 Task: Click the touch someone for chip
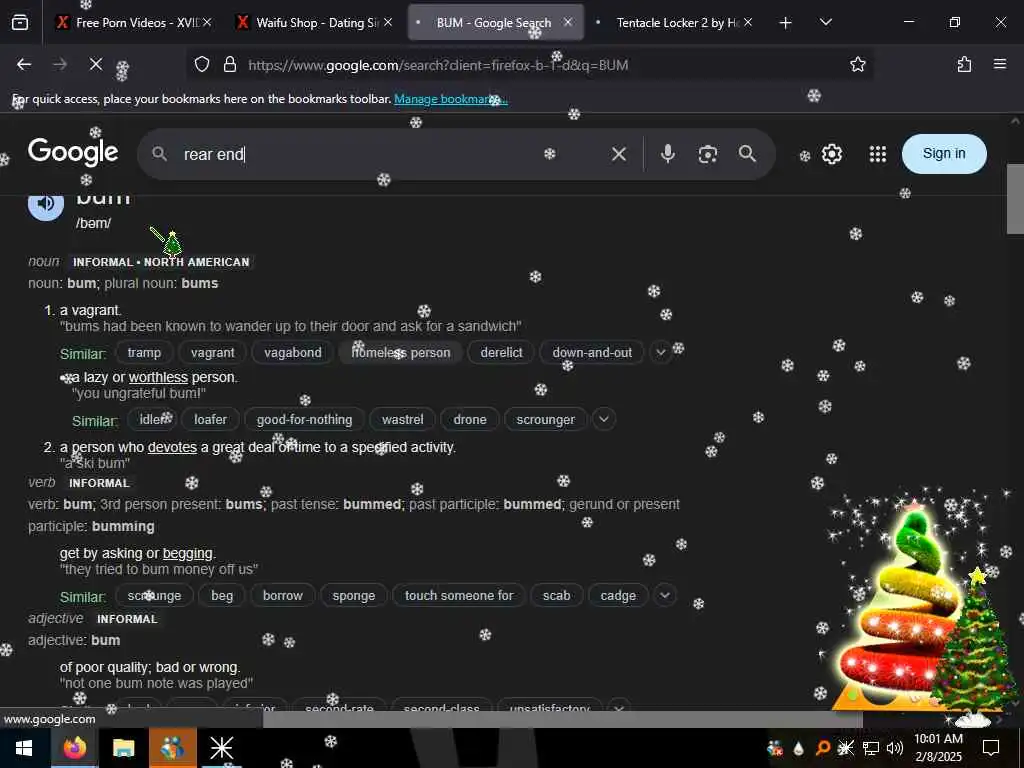coord(458,596)
